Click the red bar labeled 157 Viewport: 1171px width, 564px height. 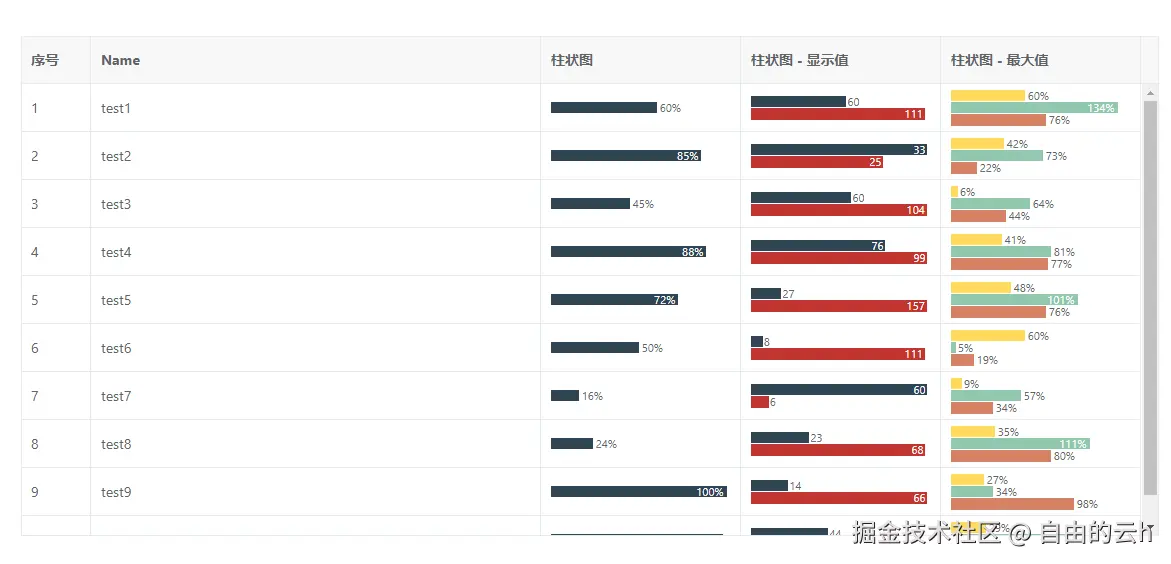(x=838, y=306)
